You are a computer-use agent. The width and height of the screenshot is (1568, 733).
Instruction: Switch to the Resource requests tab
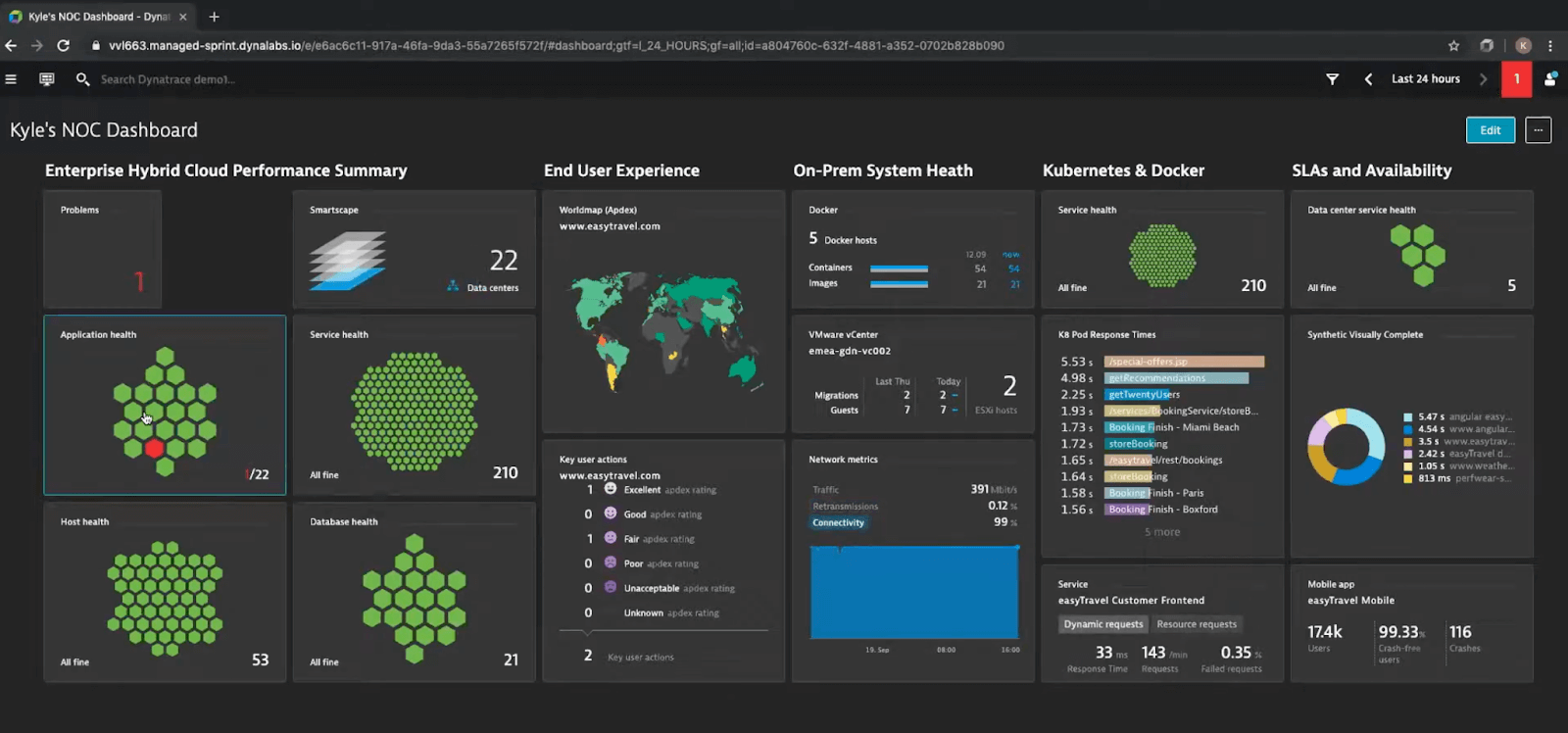click(x=1196, y=624)
